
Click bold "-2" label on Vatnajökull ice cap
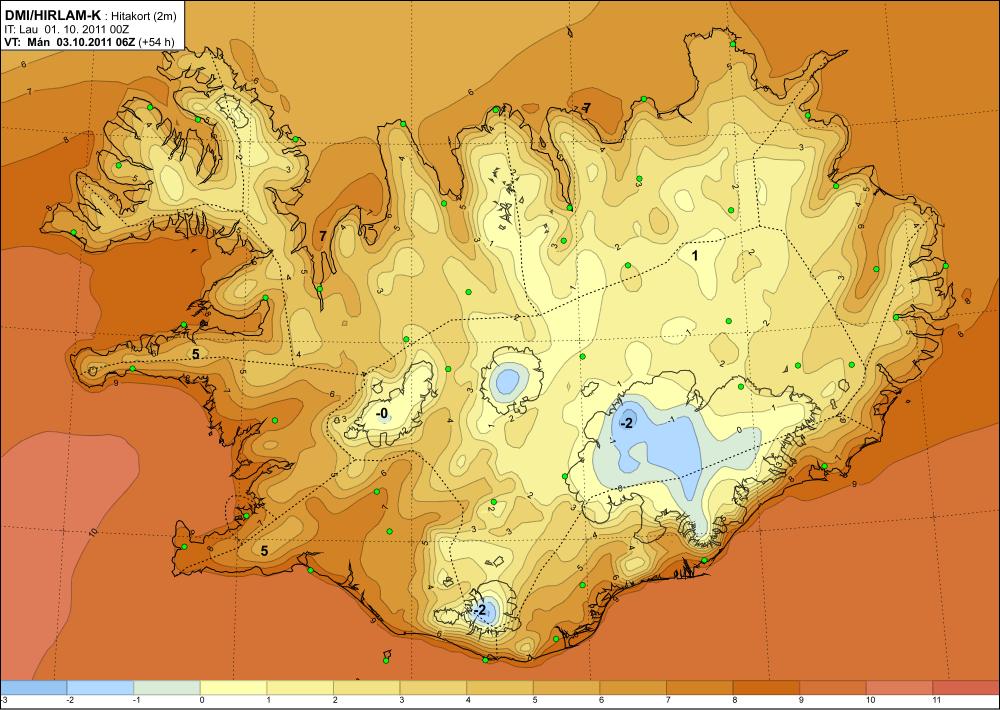point(626,423)
